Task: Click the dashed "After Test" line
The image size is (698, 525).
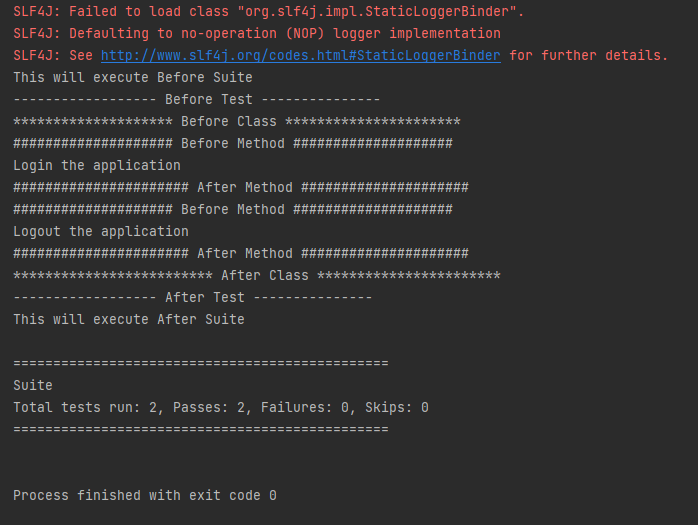Action: pos(192,298)
